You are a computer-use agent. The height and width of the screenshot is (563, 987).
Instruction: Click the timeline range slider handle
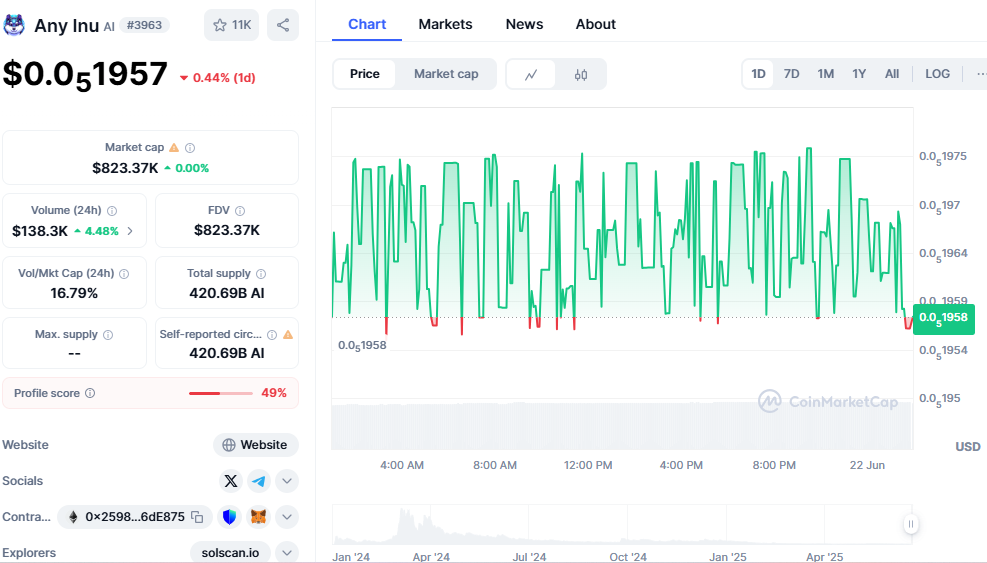pyautogui.click(x=910, y=524)
